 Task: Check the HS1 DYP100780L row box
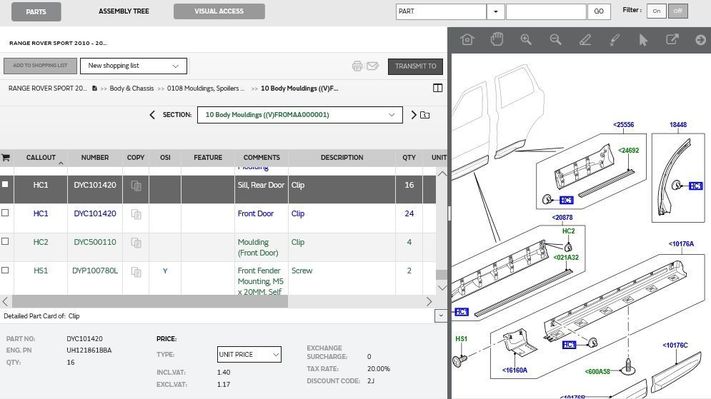coord(5,270)
